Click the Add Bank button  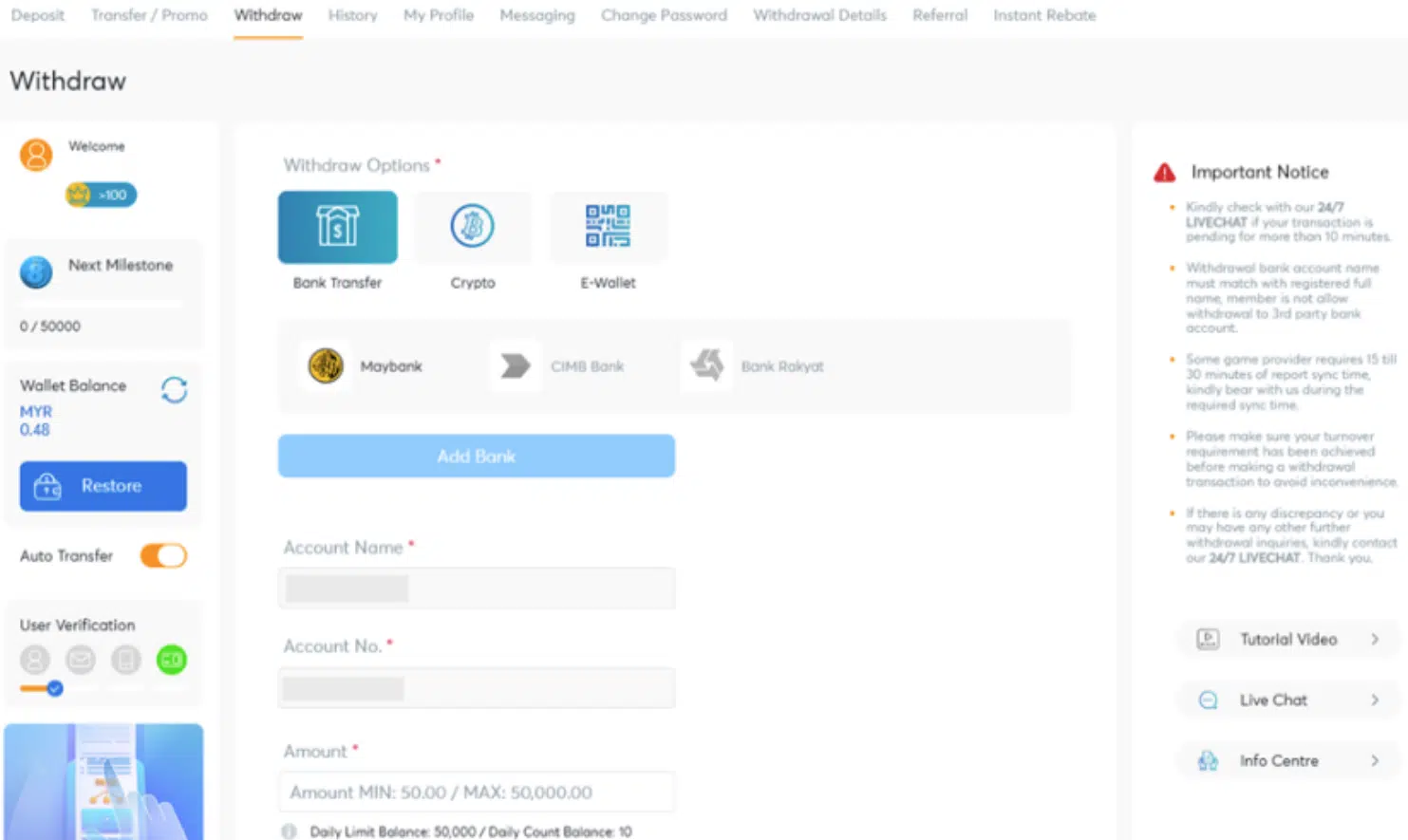477,457
